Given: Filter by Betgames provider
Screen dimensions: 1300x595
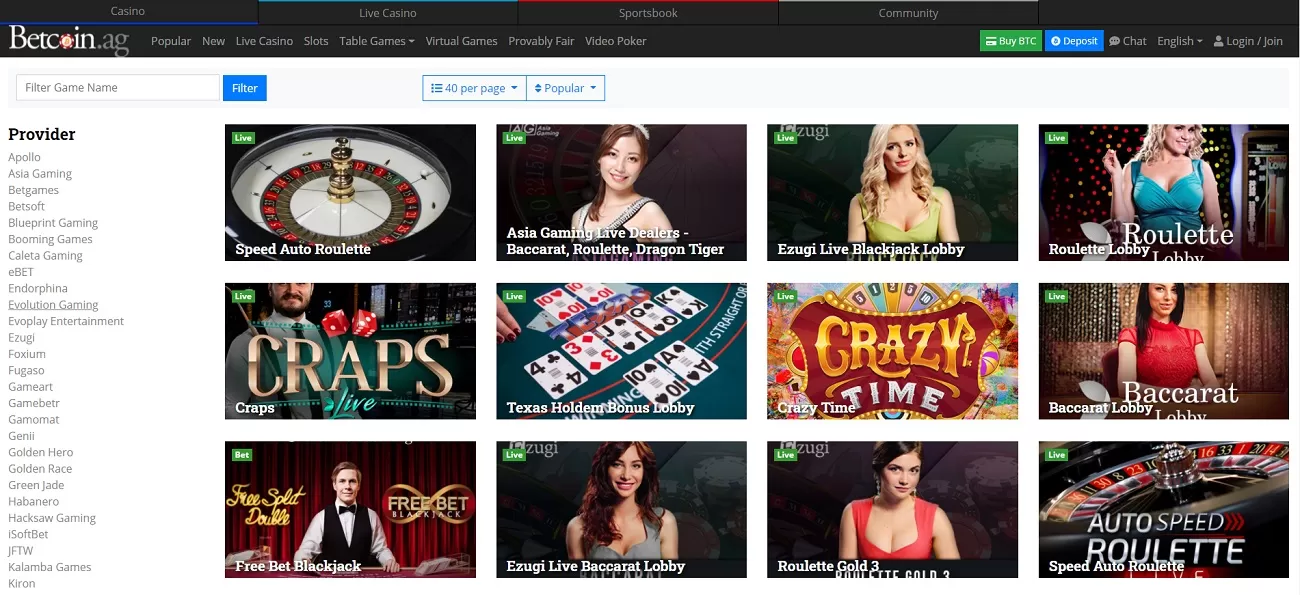Looking at the screenshot, I should coord(34,190).
